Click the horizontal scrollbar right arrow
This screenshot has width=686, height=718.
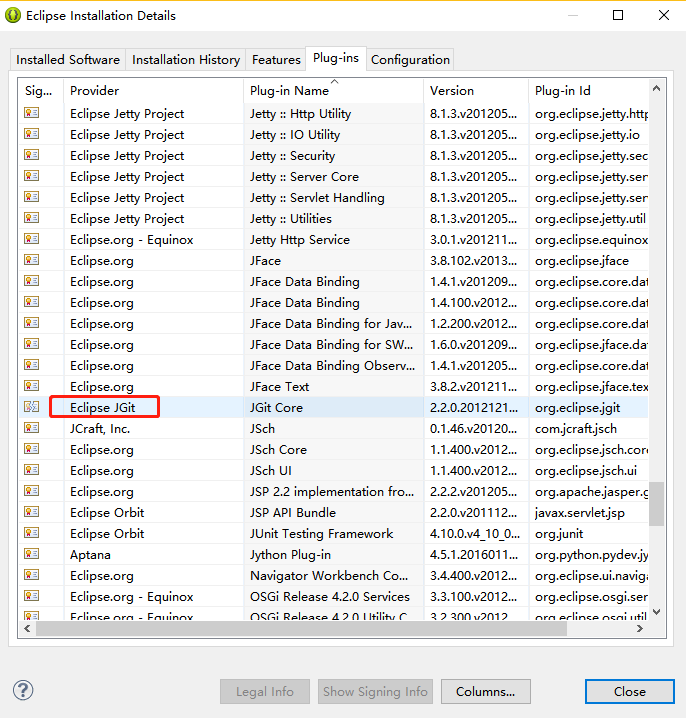pos(640,628)
